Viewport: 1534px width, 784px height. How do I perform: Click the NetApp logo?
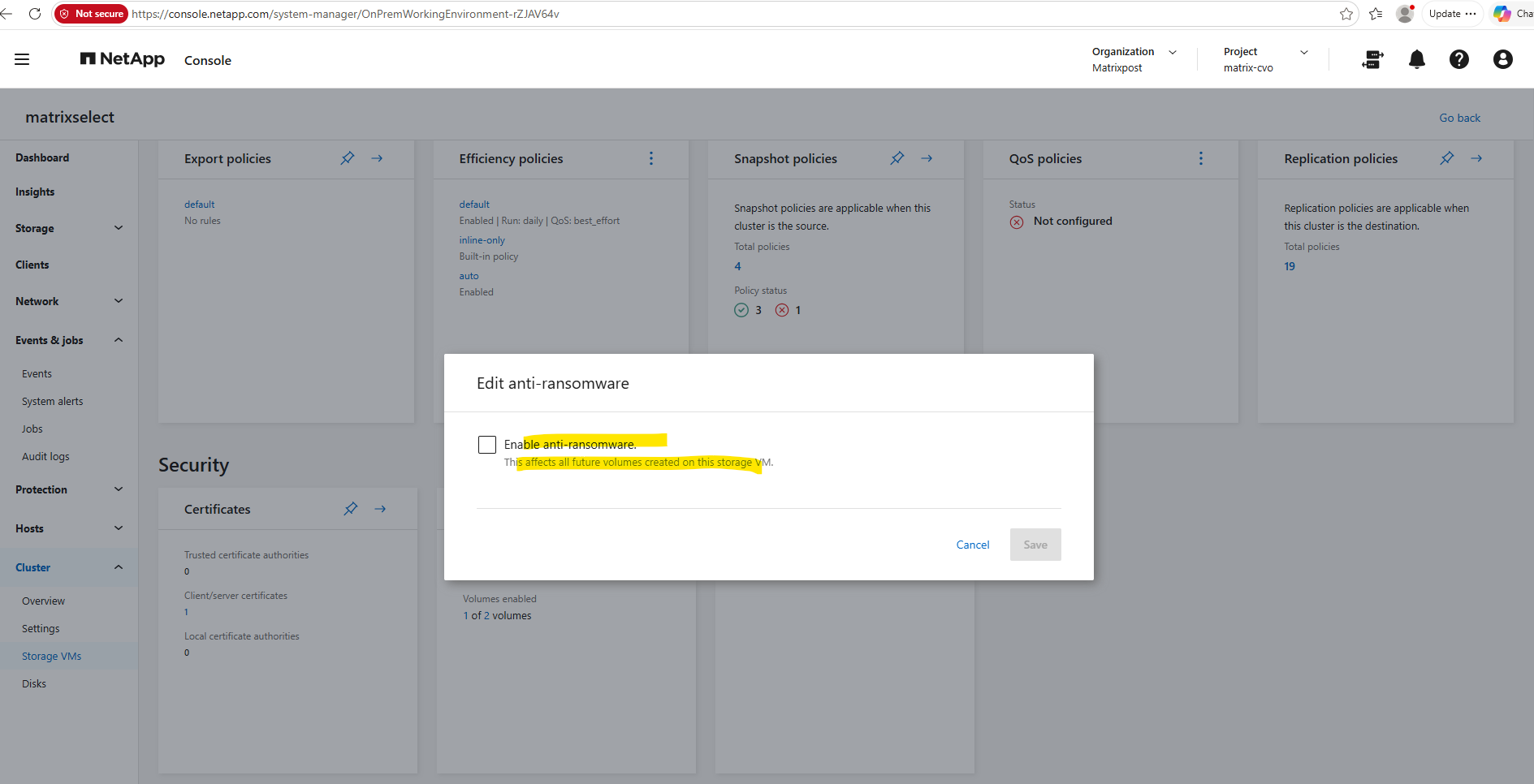[123, 59]
